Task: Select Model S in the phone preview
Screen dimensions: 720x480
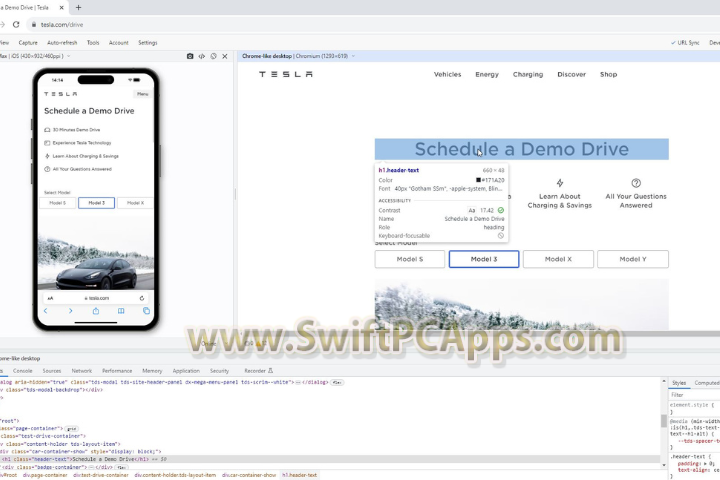Action: [58, 203]
